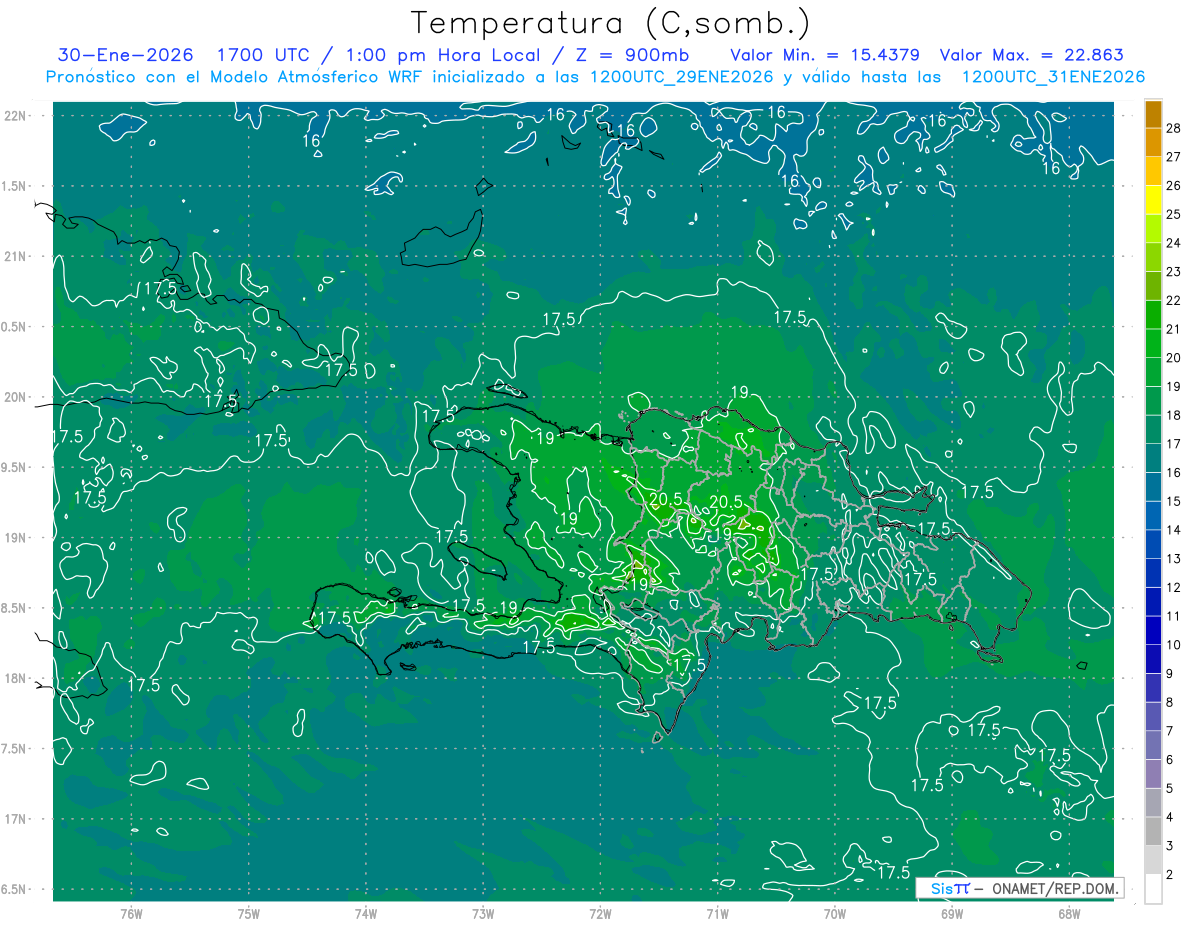Image resolution: width=1200 pixels, height=927 pixels.
Task: Click the '9.5N' latitude axis label
Action: click(x=14, y=468)
